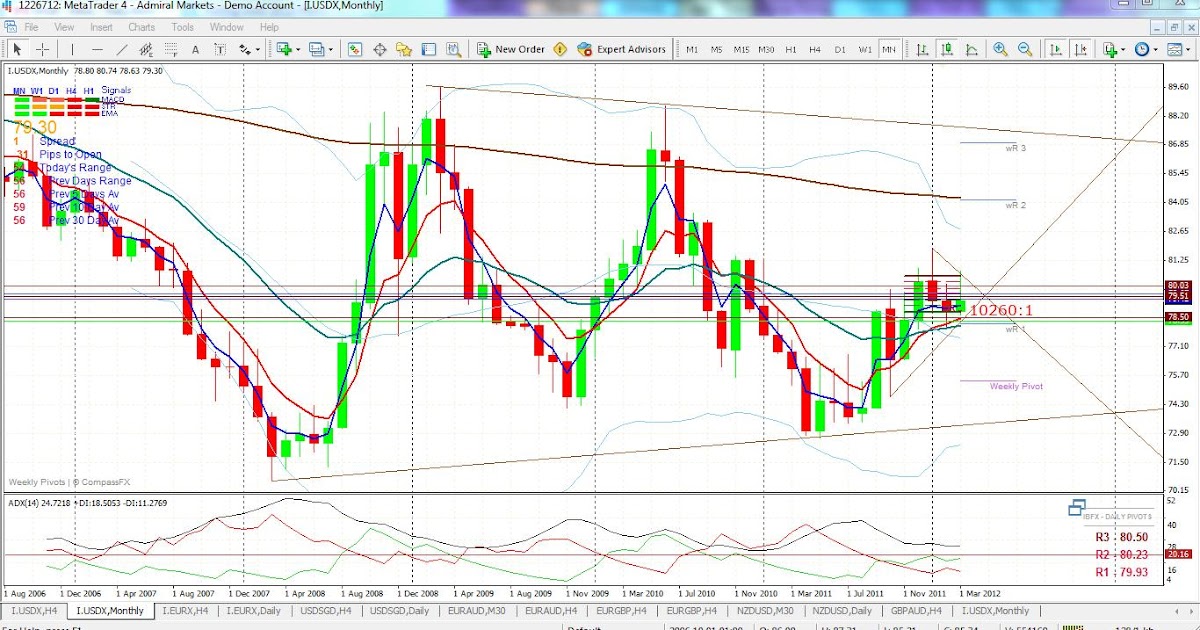Zoom out of the chart
1200x630 pixels.
pos(1025,49)
